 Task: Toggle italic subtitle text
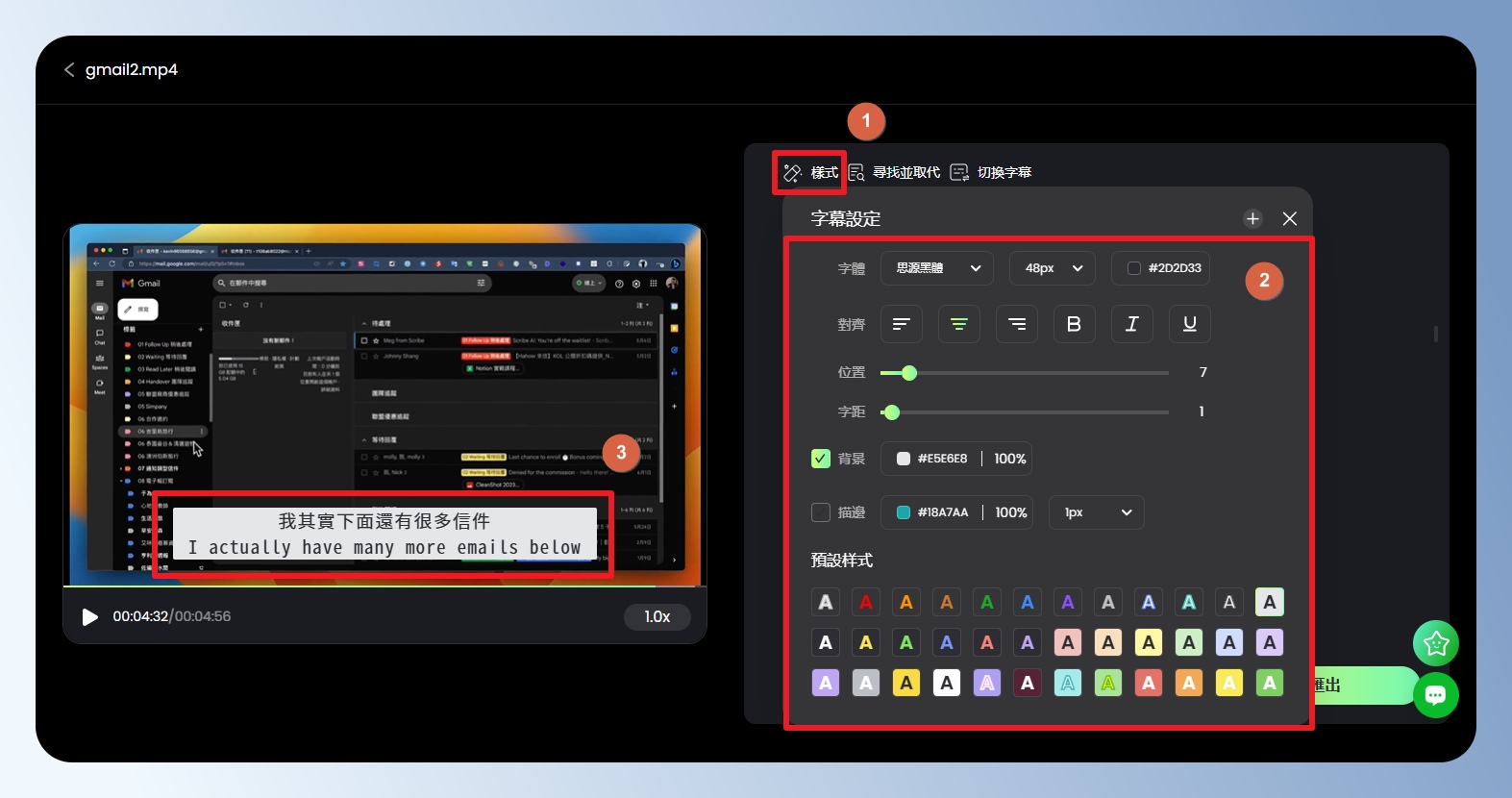click(x=1131, y=324)
